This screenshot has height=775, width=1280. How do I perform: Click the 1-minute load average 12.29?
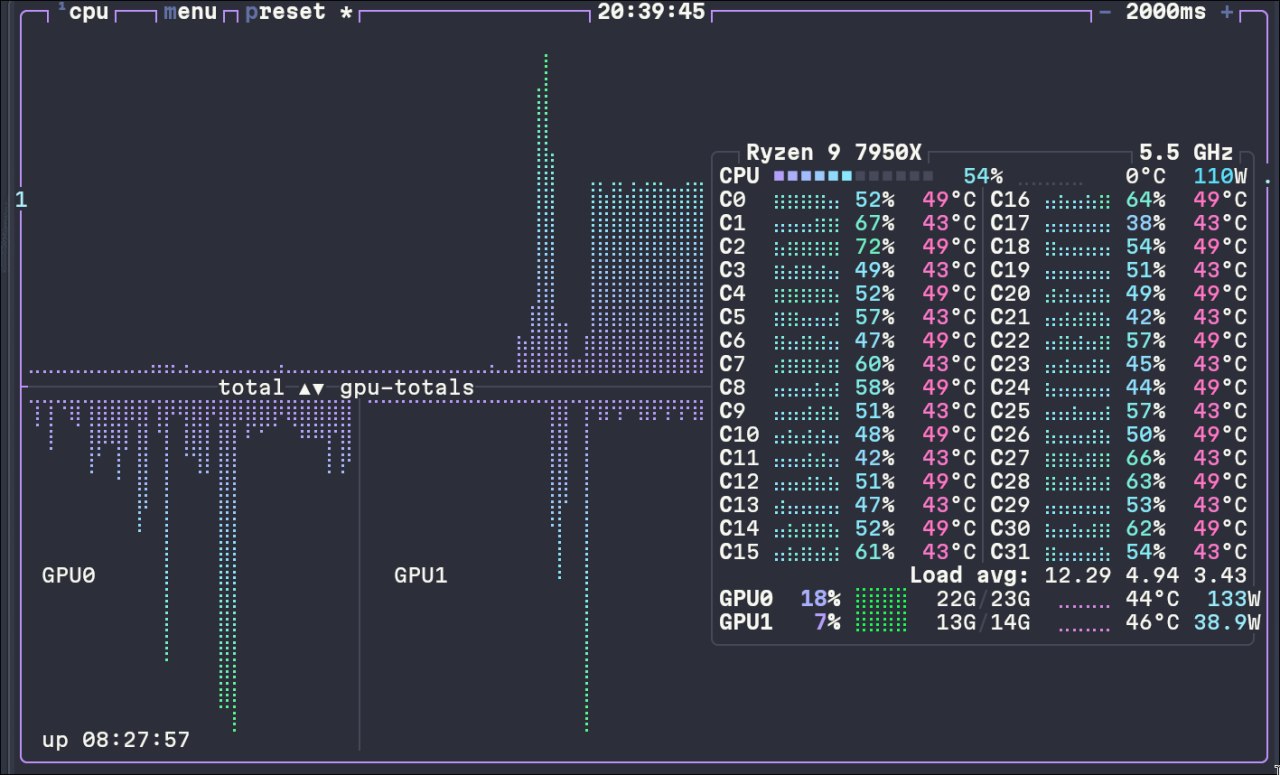pyautogui.click(x=1077, y=576)
